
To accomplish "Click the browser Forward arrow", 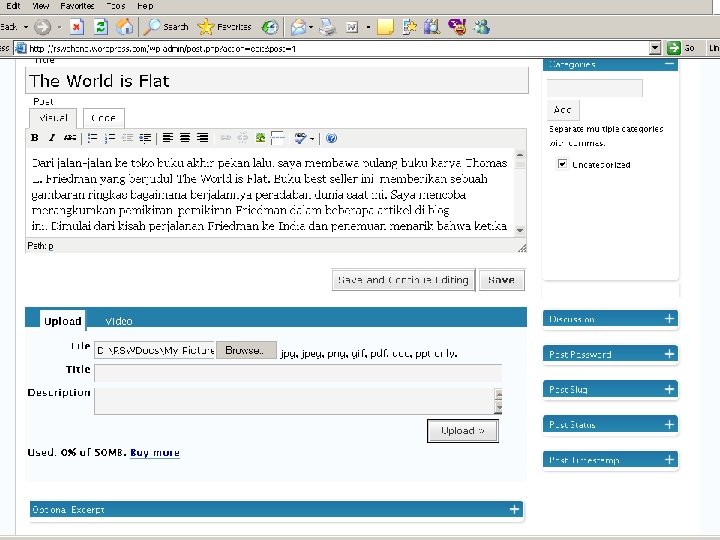I will pos(43,27).
